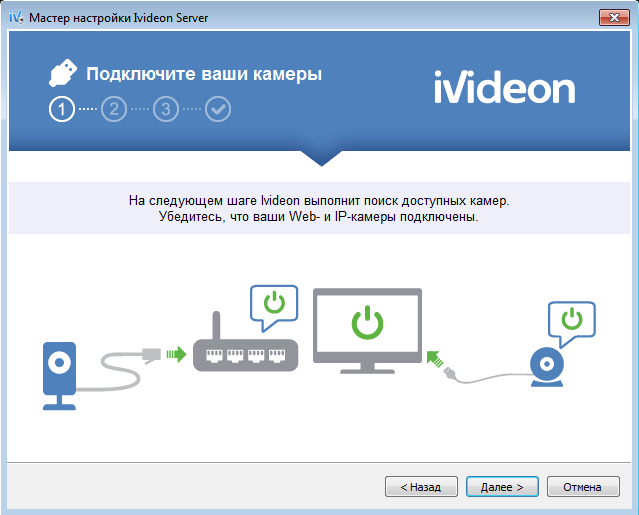Click the round webcam illustration
This screenshot has height=515, width=639.
tap(547, 367)
